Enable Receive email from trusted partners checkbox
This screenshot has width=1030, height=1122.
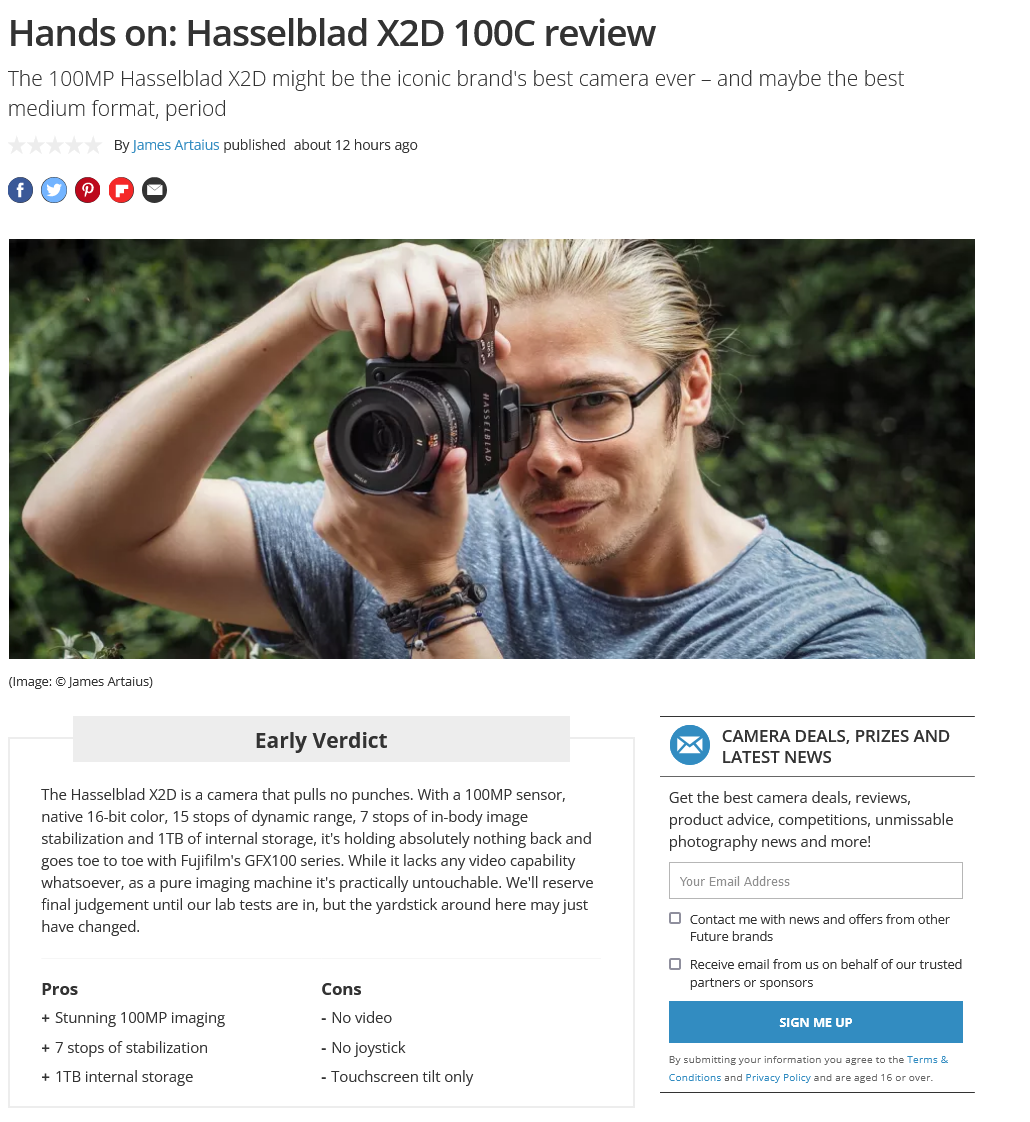pos(675,965)
